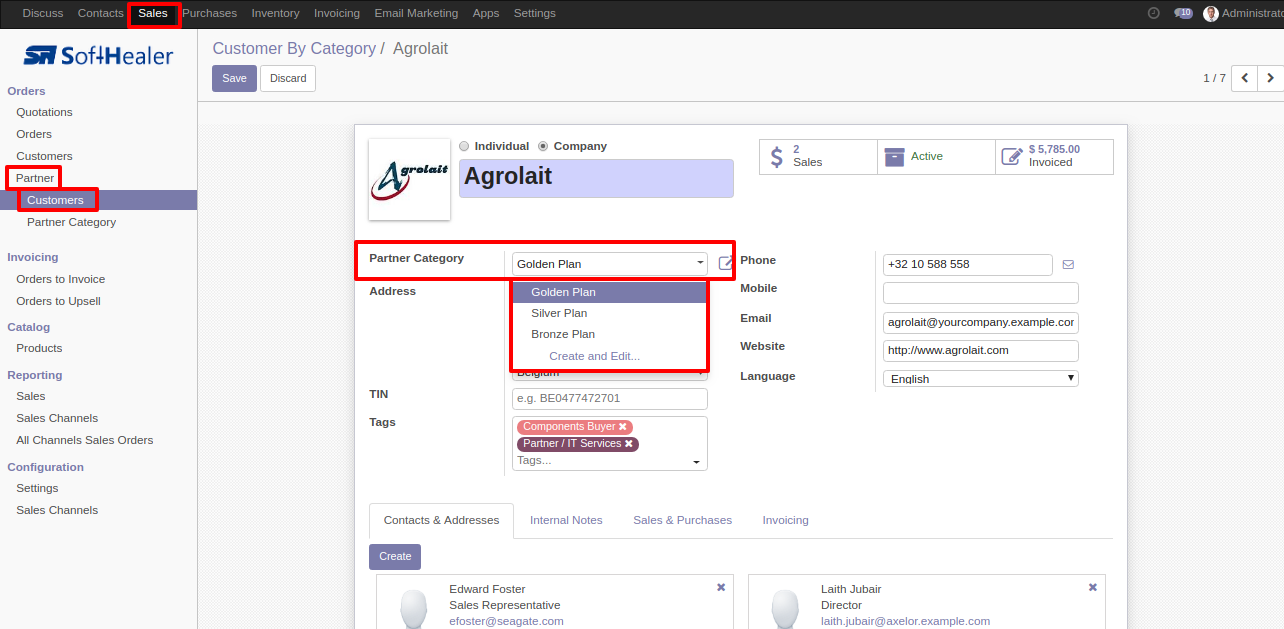
Task: Click the dollar icon of Sales stat
Action: click(777, 157)
